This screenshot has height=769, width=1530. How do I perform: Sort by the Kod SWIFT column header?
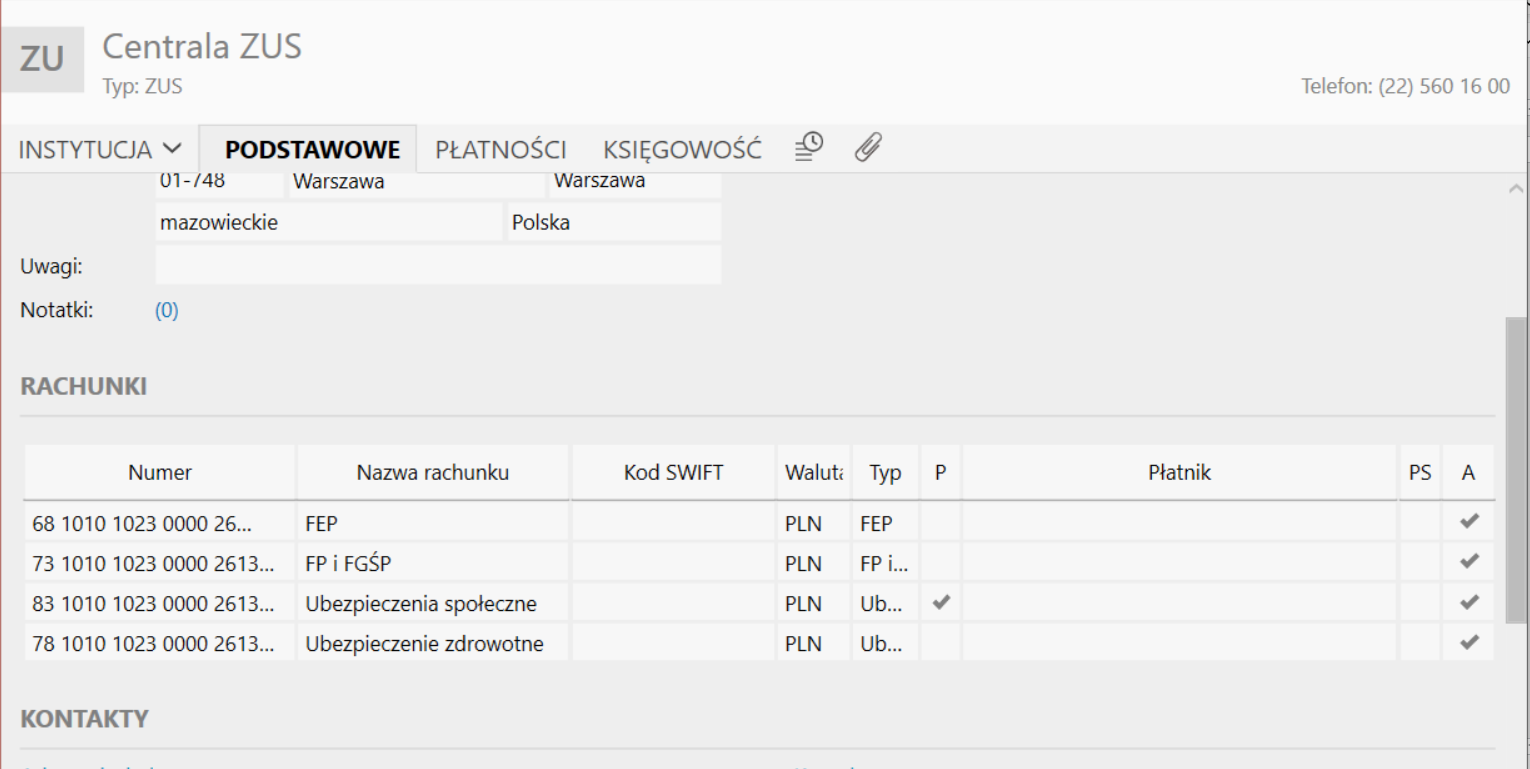pyautogui.click(x=673, y=473)
